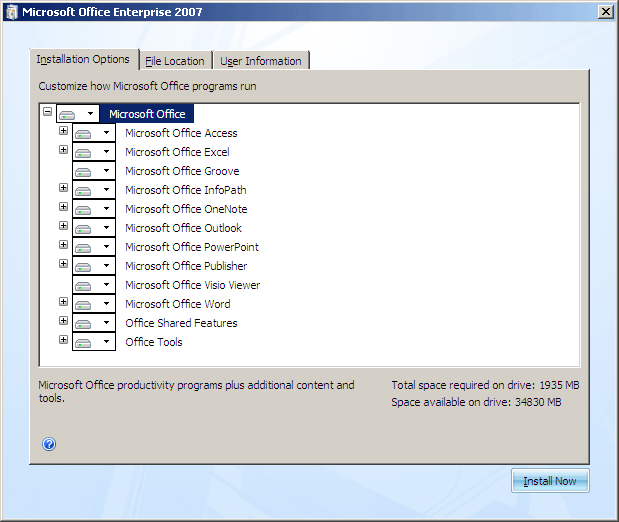Open install-state dropdown arrow for Office Tools
This screenshot has height=522, width=619.
(x=106, y=341)
